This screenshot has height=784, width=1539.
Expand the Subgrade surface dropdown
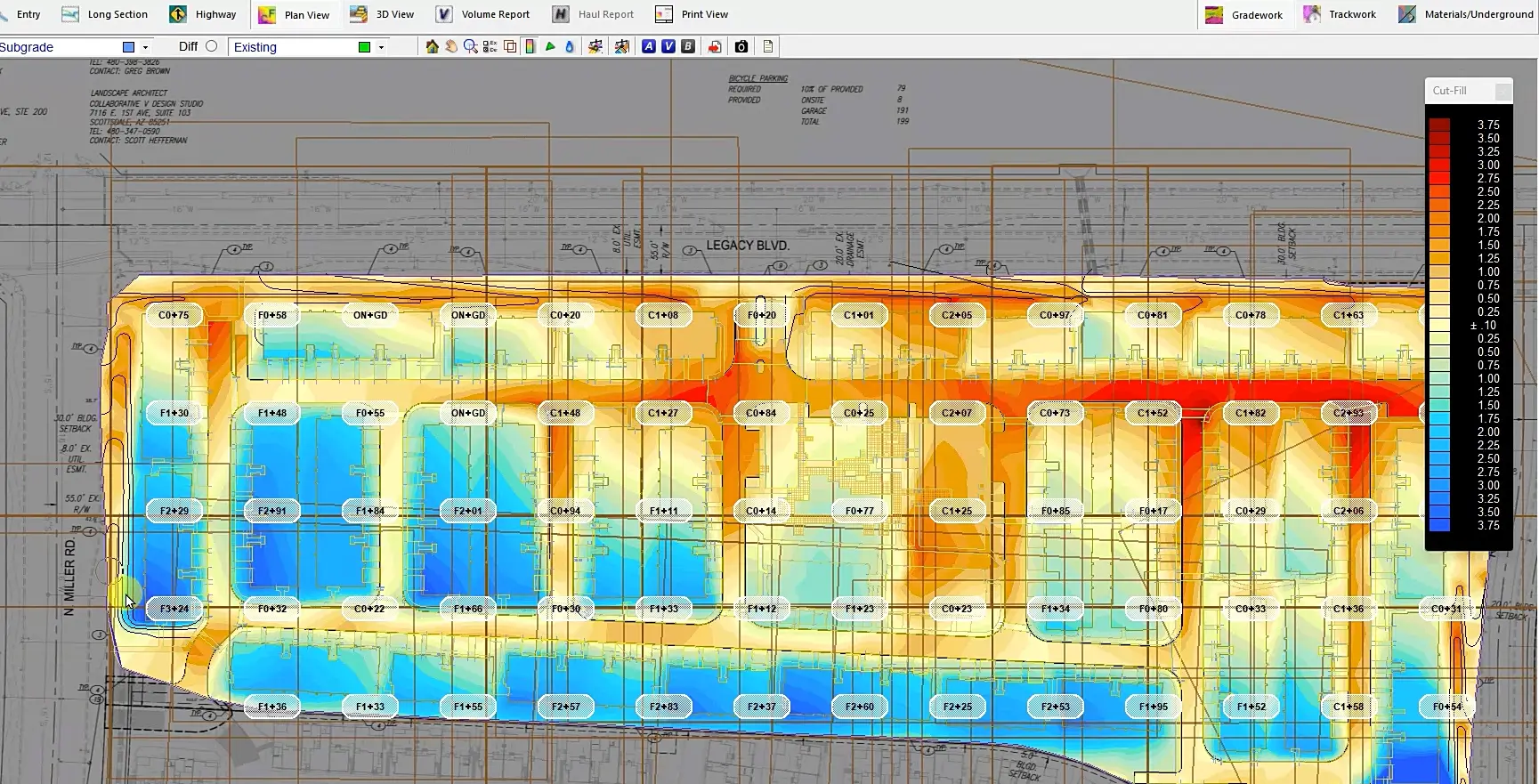point(145,47)
